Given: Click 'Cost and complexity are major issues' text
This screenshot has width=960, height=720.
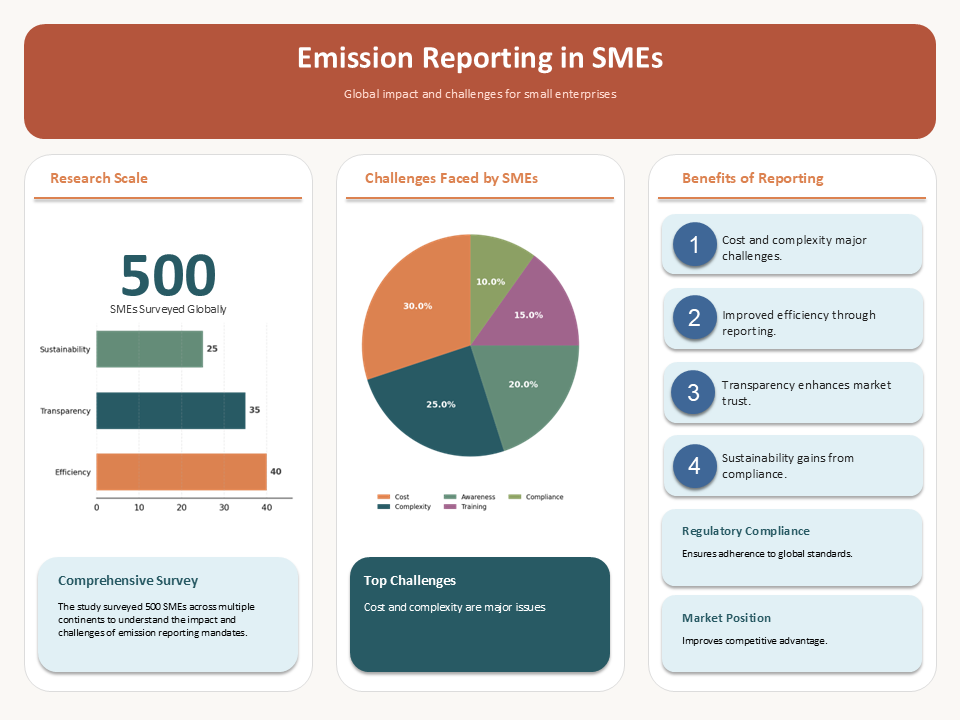Looking at the screenshot, I should click(x=454, y=607).
